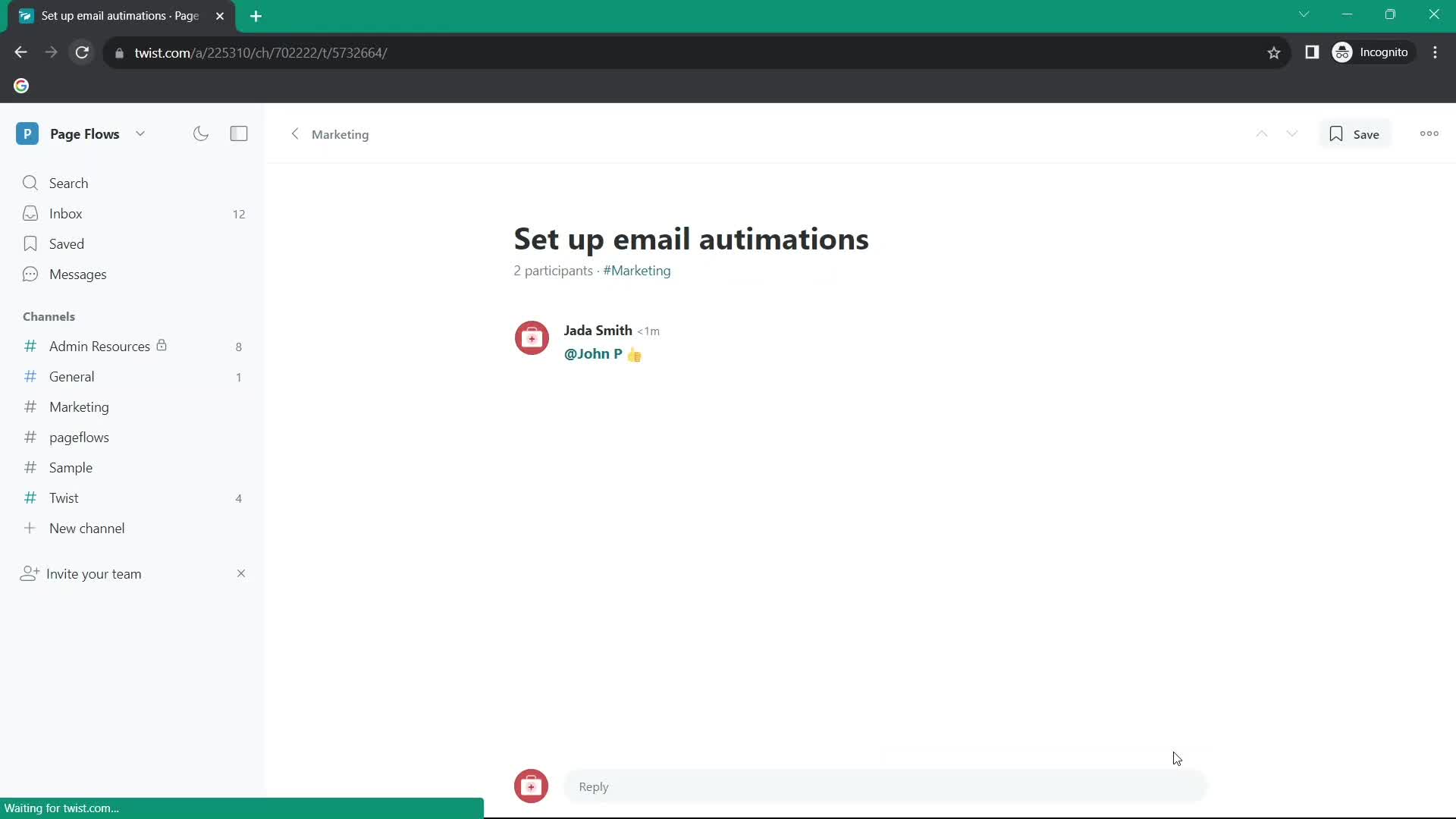Viewport: 1456px width, 819px height.
Task: Dismiss the Invite your team banner
Action: click(240, 573)
